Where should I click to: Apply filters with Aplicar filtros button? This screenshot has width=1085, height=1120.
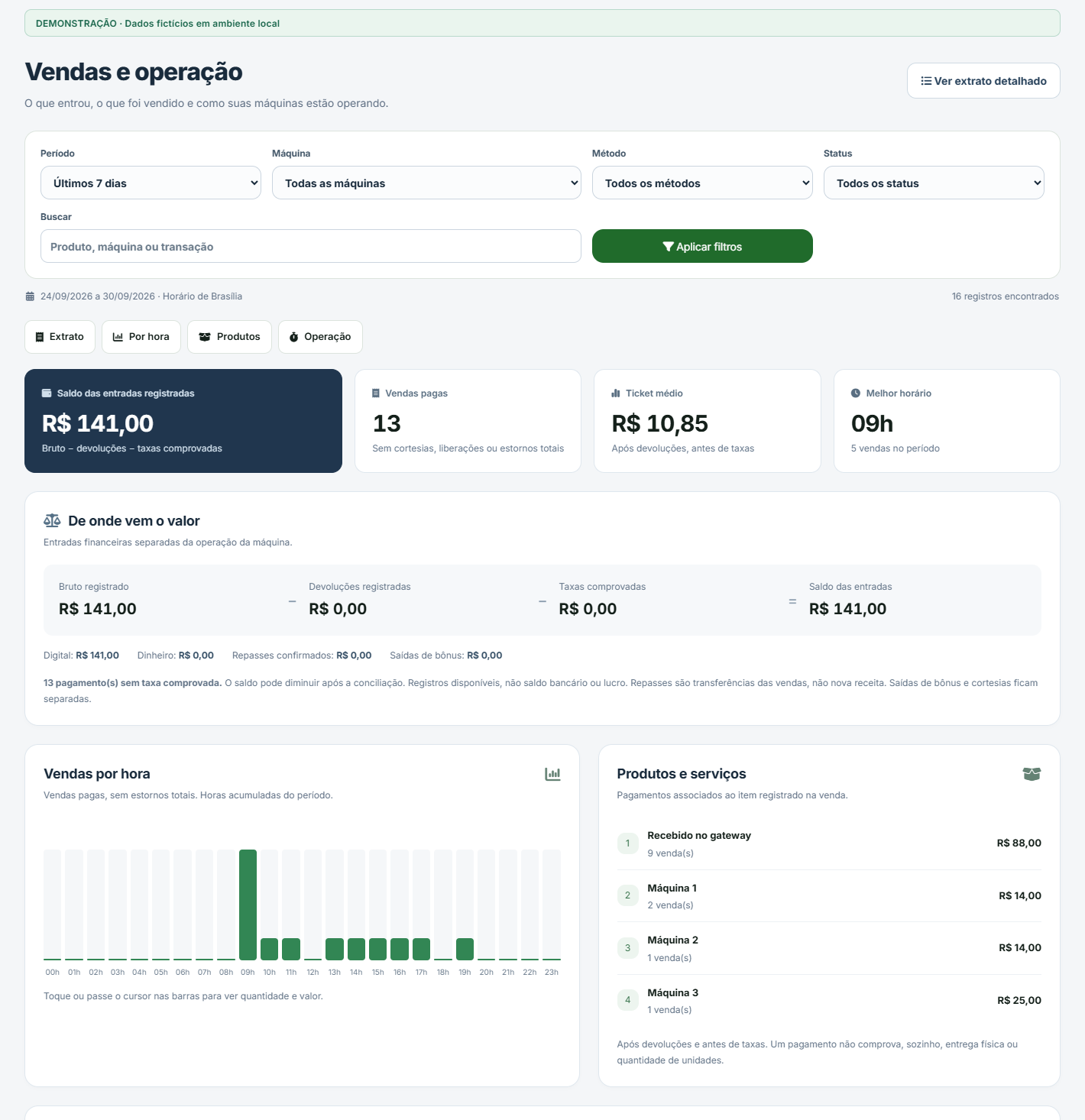(702, 246)
